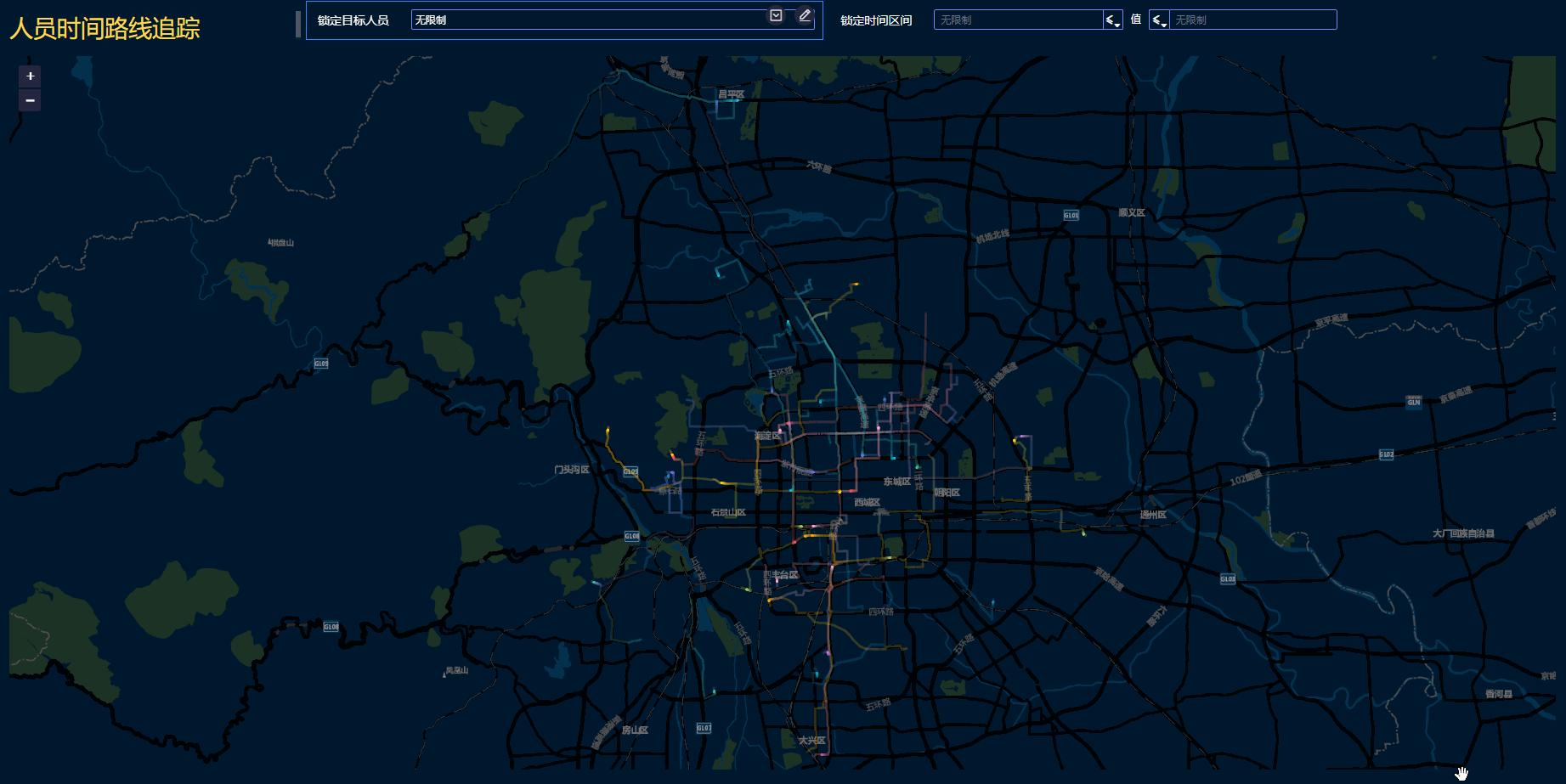1566x784 pixels.
Task: Open the end-time comparison operator dropdown after 值
Action: (x=1158, y=20)
